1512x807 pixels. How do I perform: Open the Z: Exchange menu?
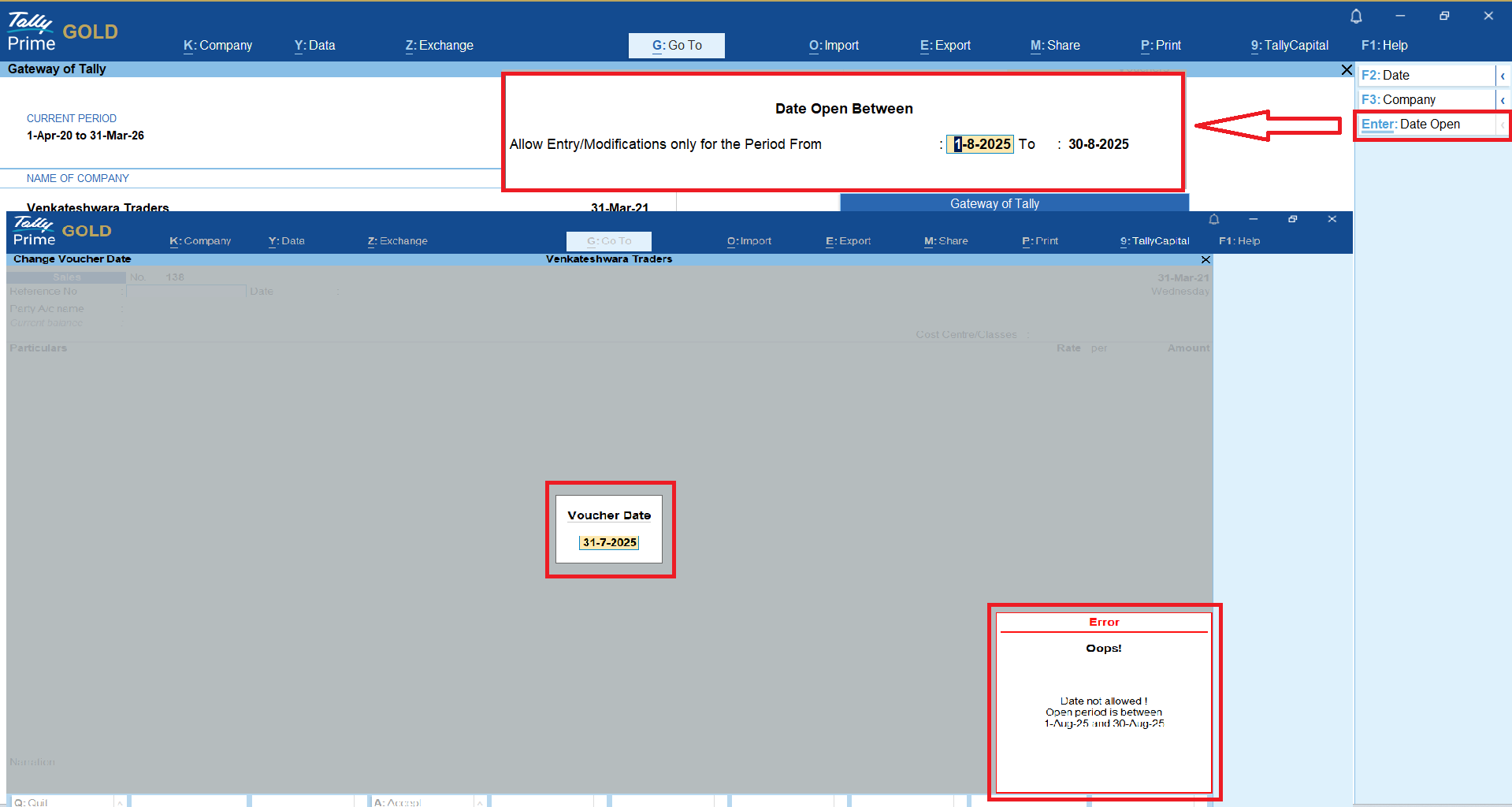[439, 46]
